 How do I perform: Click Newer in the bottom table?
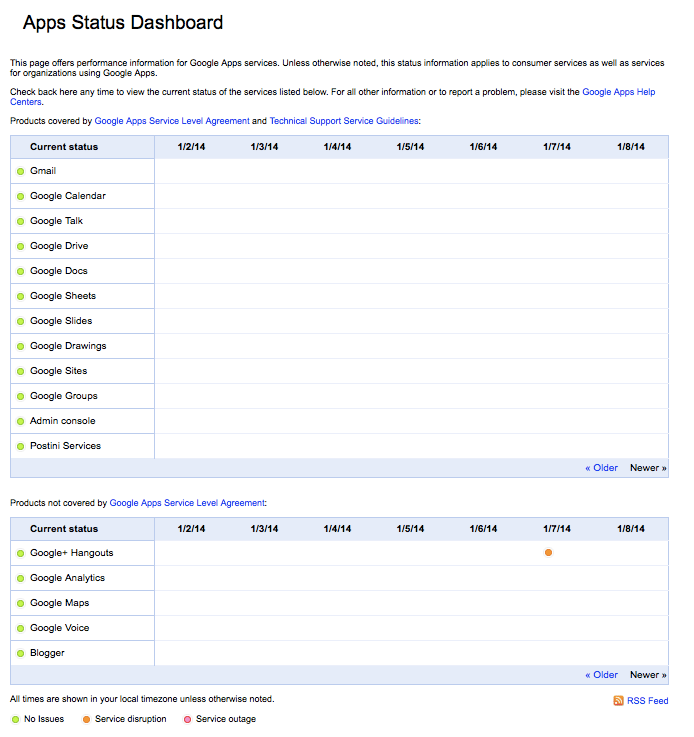click(647, 675)
